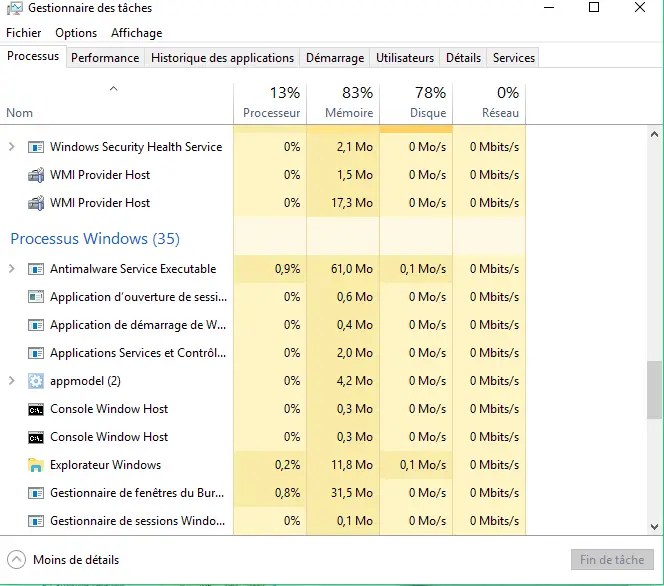Click the 31,5 Mo memory value
Image resolution: width=664 pixels, height=586 pixels.
click(x=352, y=493)
